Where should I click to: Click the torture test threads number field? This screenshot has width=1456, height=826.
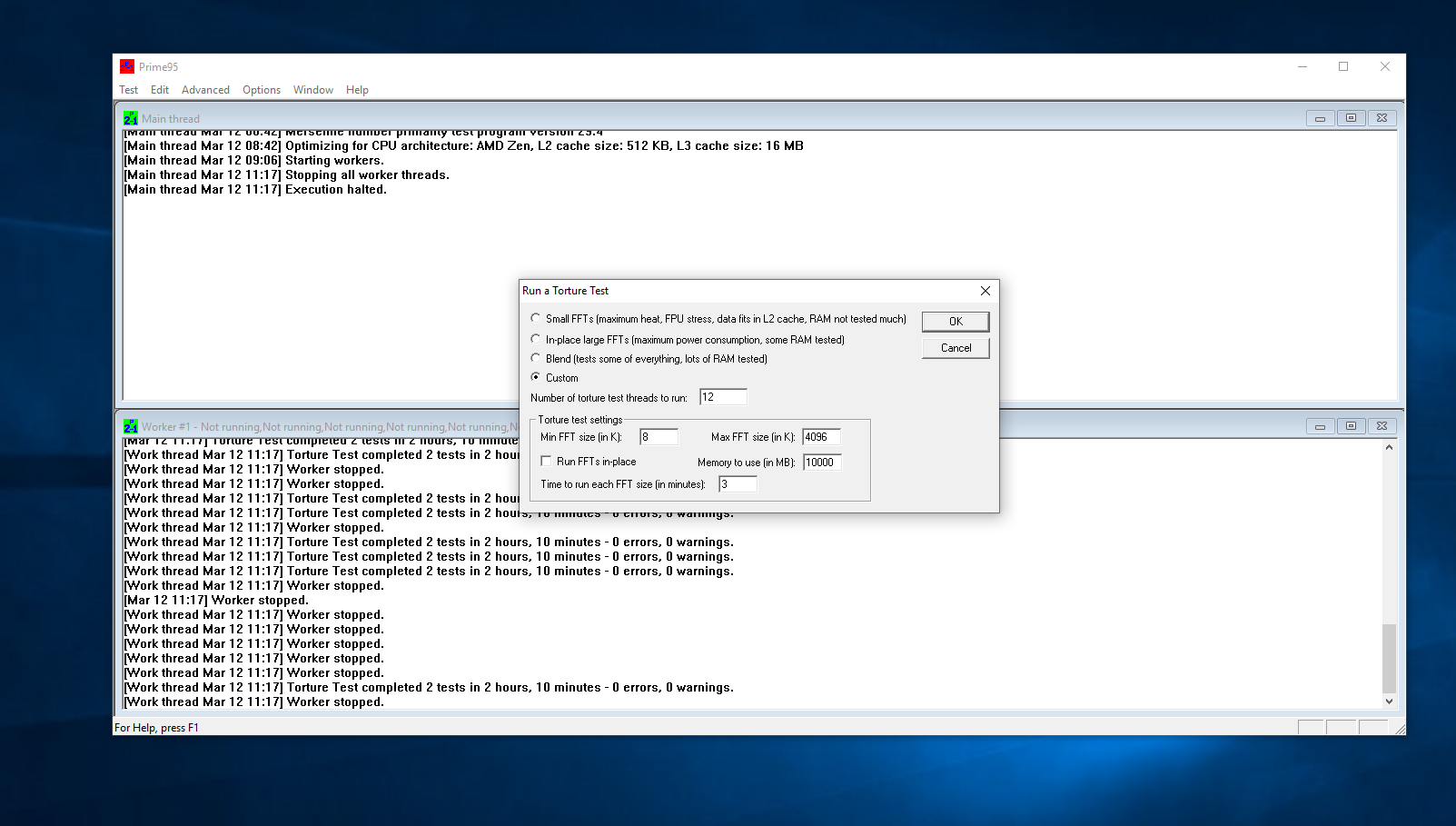click(723, 397)
